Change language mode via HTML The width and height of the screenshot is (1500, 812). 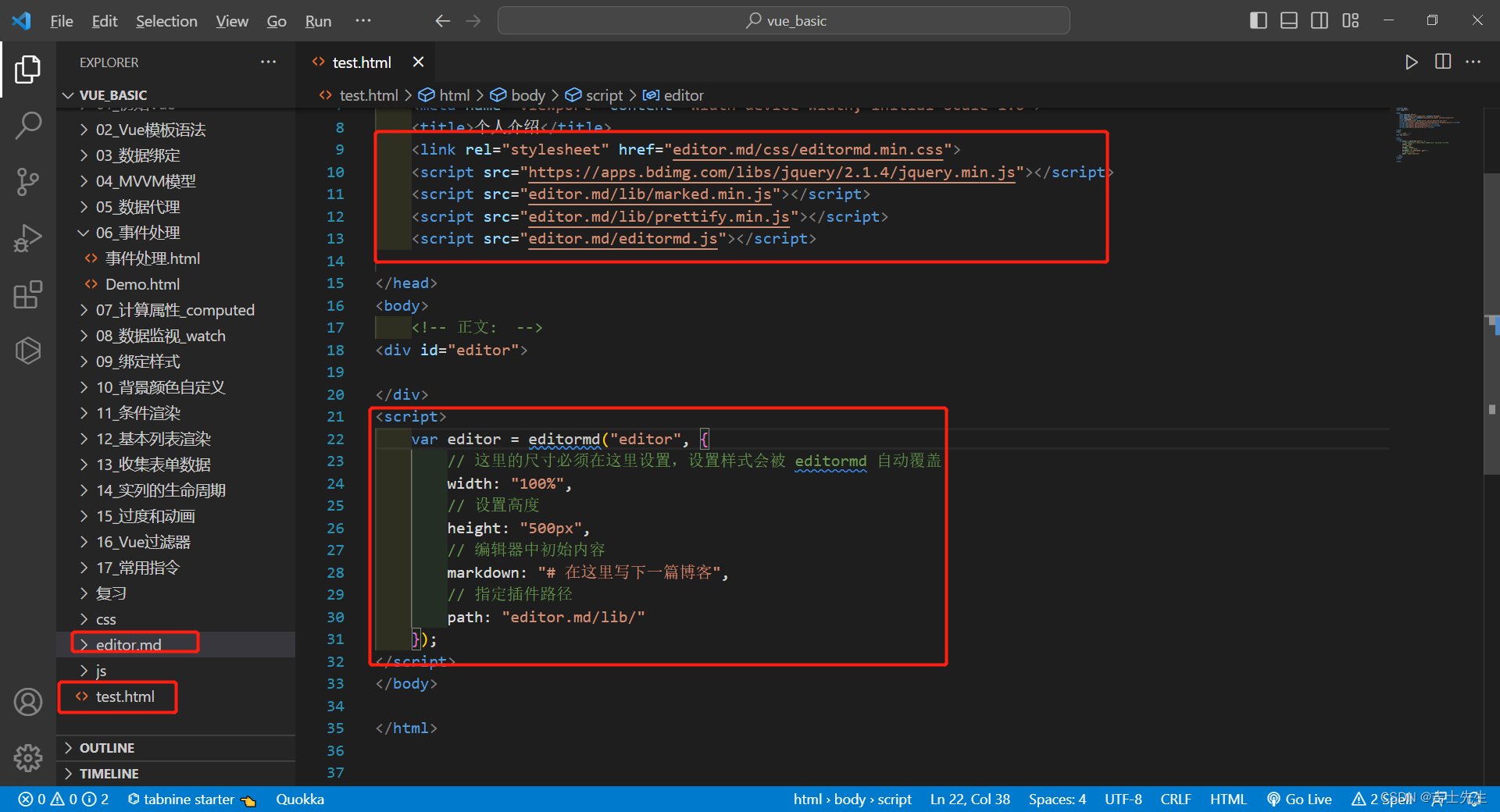tap(1228, 799)
